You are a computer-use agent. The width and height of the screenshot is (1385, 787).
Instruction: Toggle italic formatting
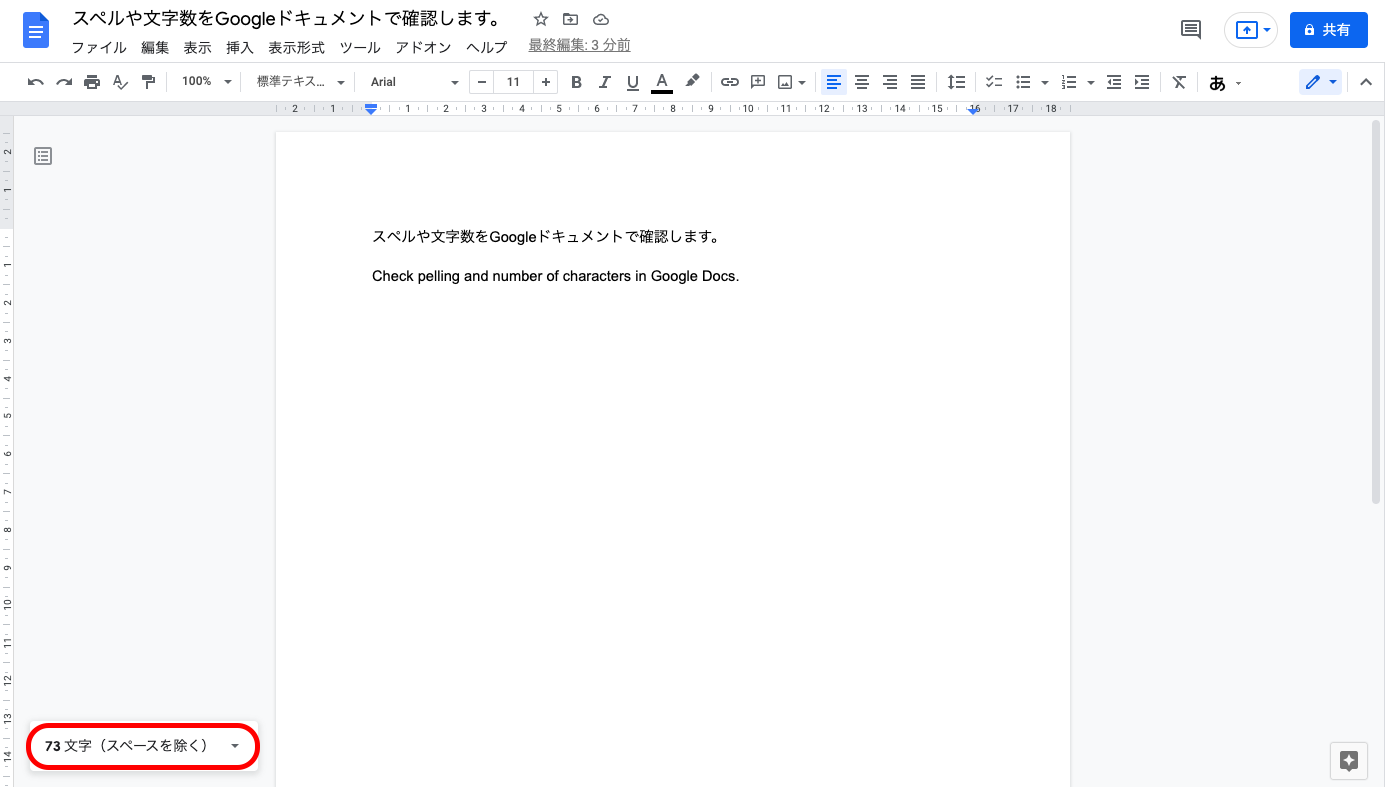[604, 82]
